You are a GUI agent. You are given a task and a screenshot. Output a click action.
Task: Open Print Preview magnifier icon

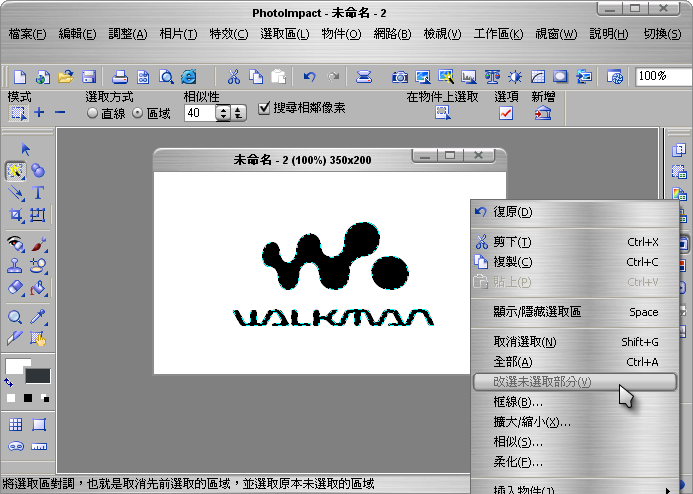pyautogui.click(x=166, y=77)
